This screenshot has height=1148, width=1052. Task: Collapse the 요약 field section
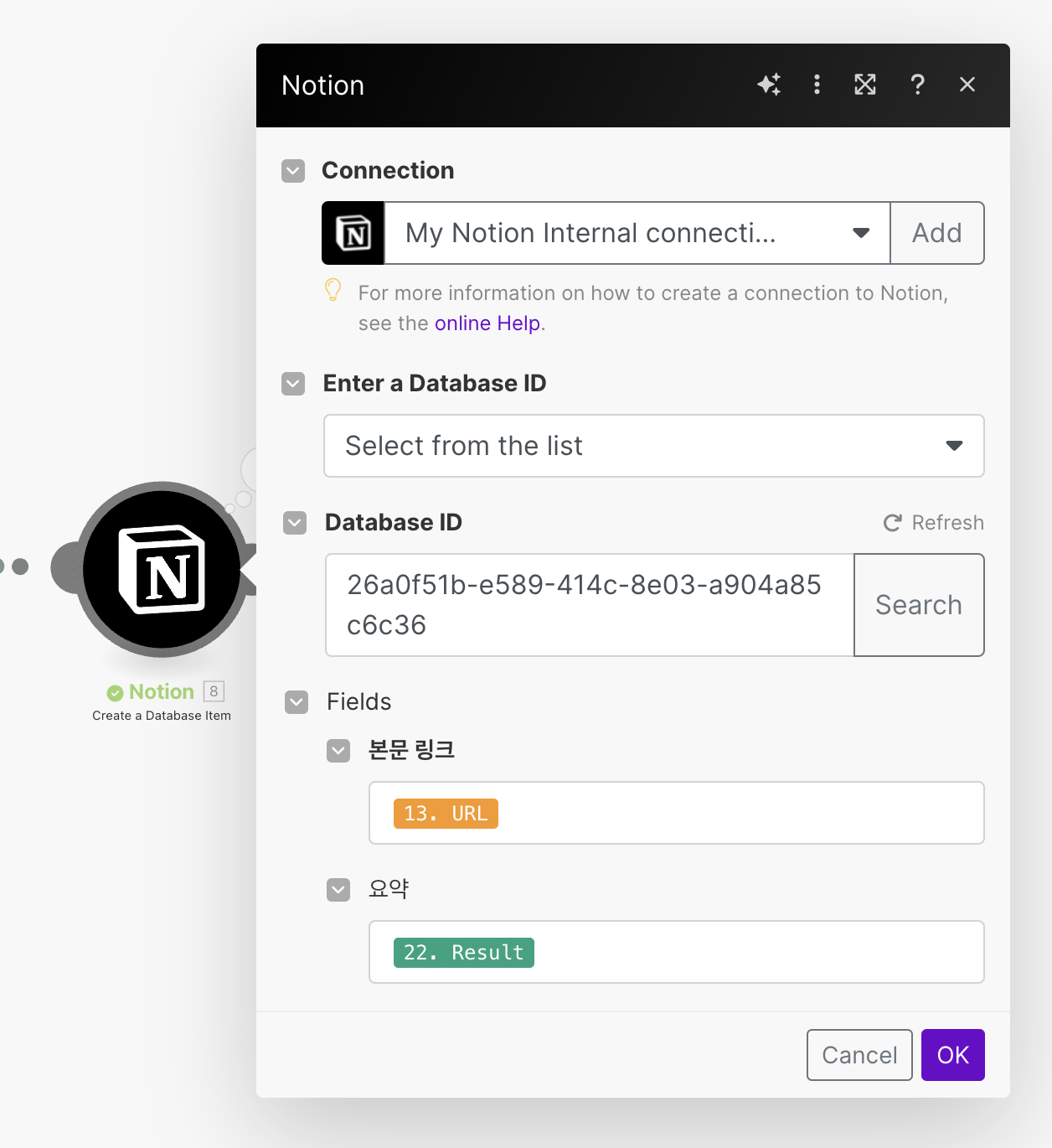(x=338, y=889)
